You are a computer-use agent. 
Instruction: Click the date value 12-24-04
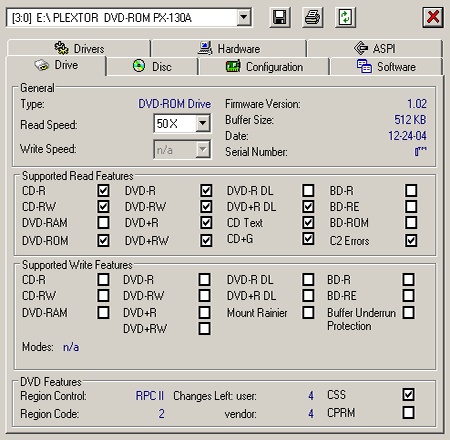pyautogui.click(x=407, y=136)
